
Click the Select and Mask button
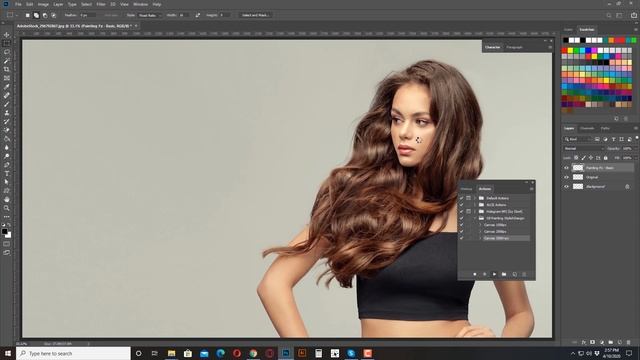256,15
